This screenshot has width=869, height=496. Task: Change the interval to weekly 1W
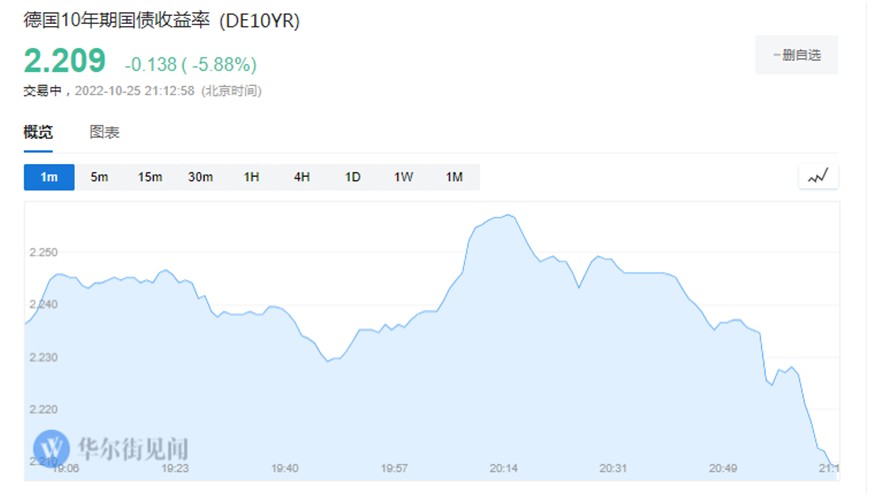[403, 177]
